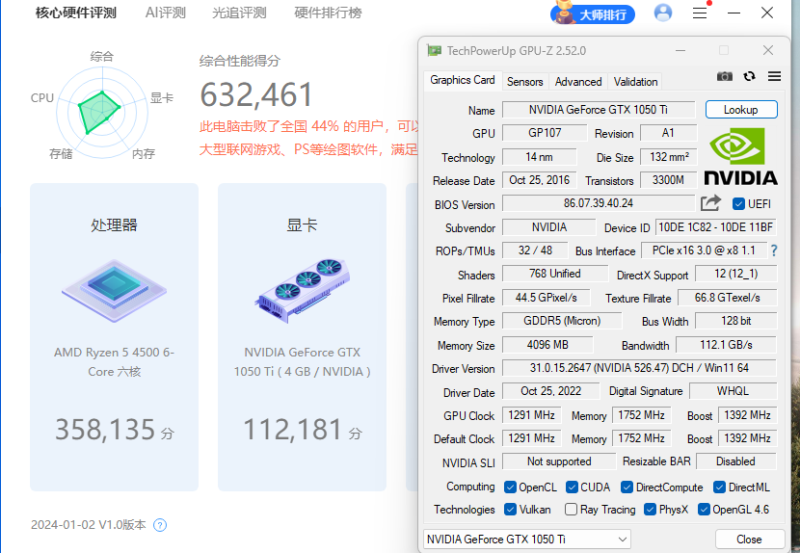
Task: Click the Resizable BAR Disabled value
Action: pos(735,461)
